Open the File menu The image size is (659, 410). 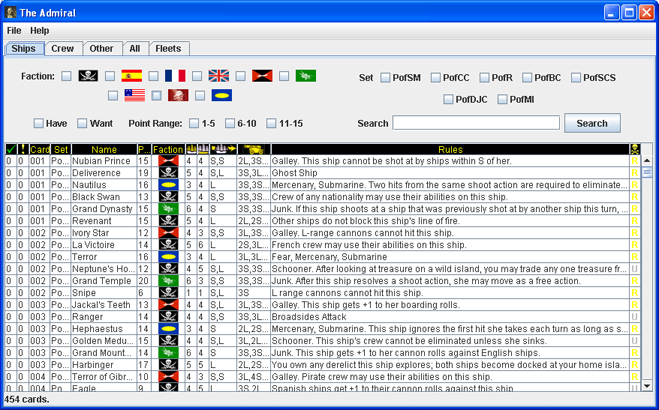pyautogui.click(x=14, y=31)
